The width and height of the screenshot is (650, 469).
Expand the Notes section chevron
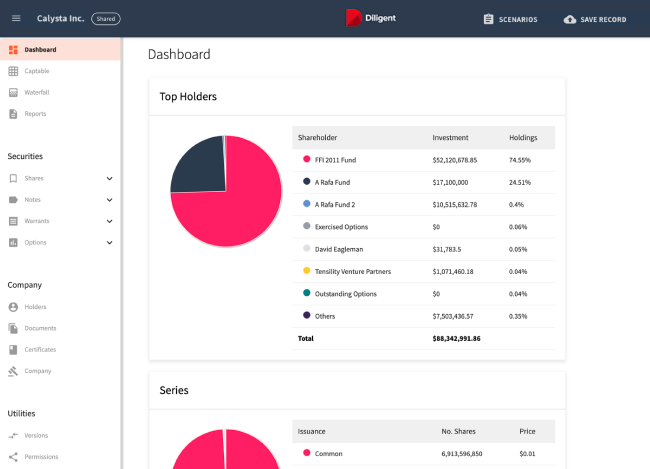(109, 200)
